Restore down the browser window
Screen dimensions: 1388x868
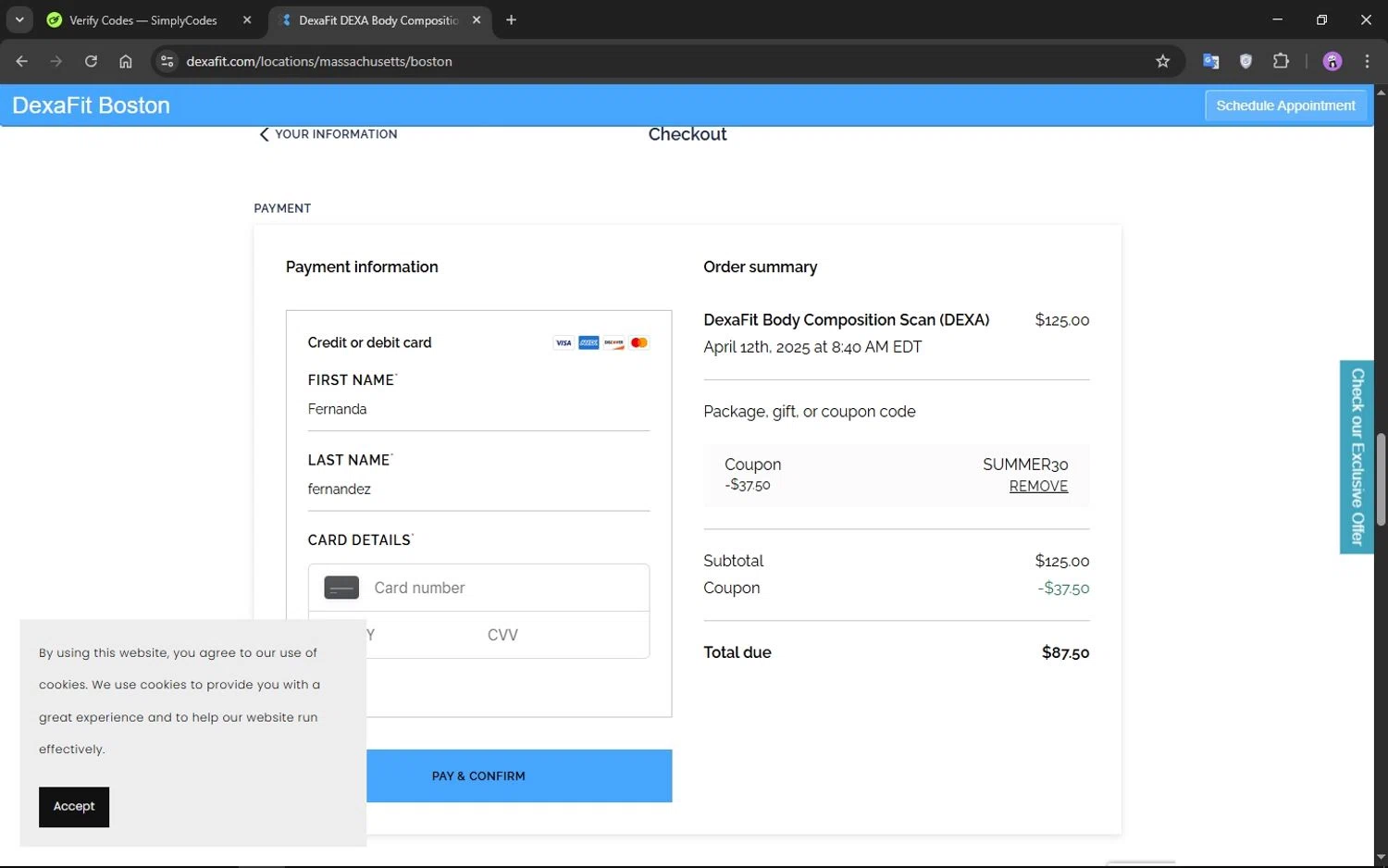1321,19
